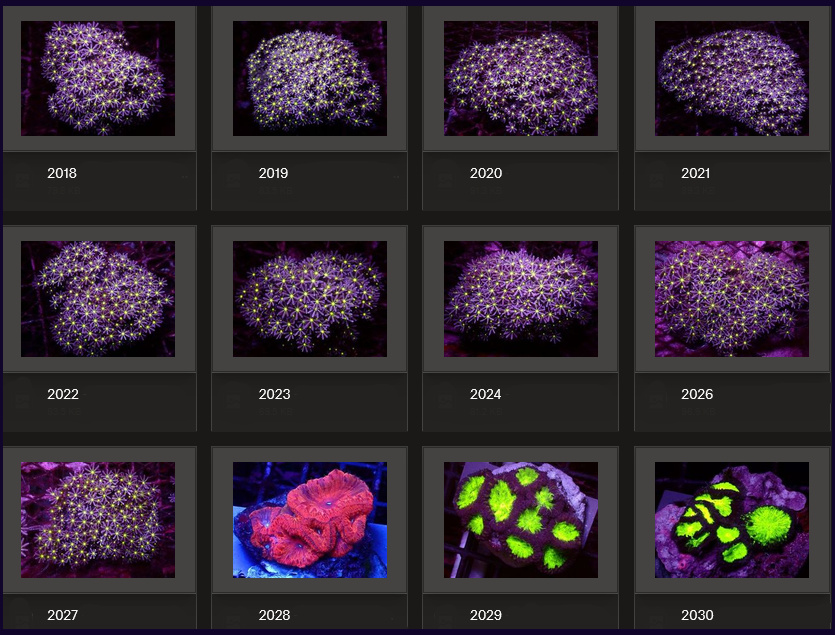Open the 2026 coral image thumbnail

[732, 299]
